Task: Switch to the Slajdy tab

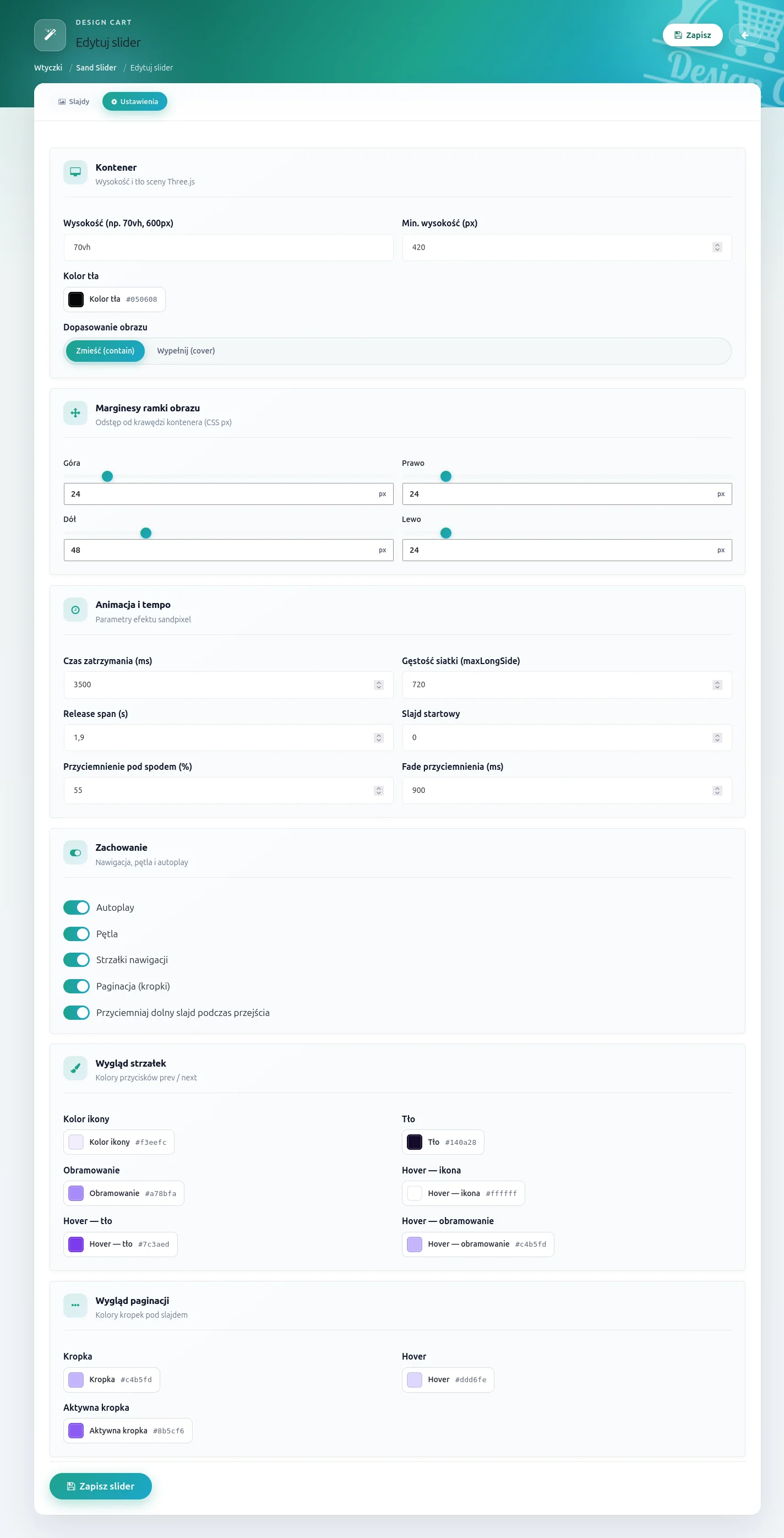Action: click(x=74, y=101)
